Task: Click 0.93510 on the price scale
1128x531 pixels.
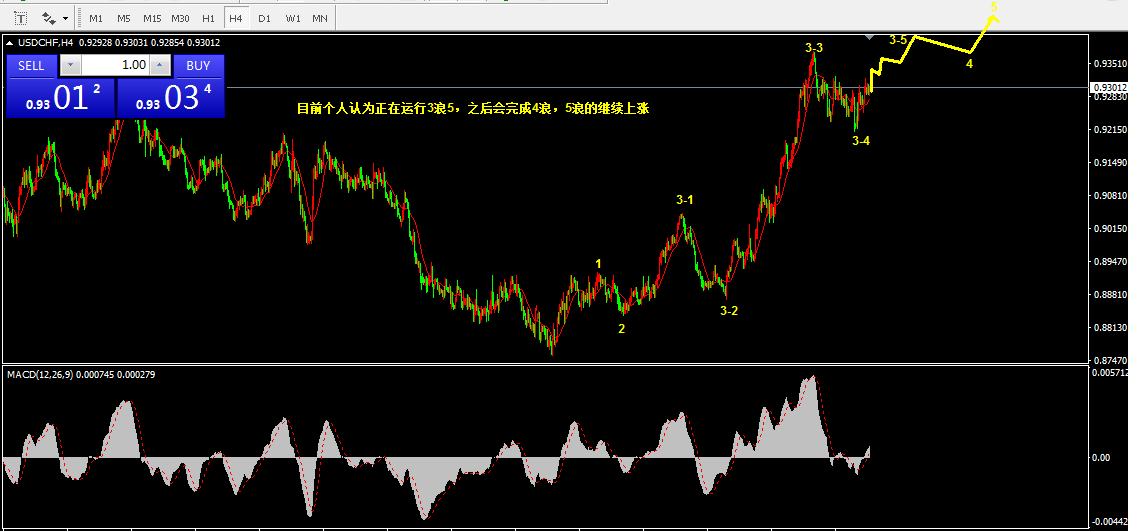Action: 1109,64
